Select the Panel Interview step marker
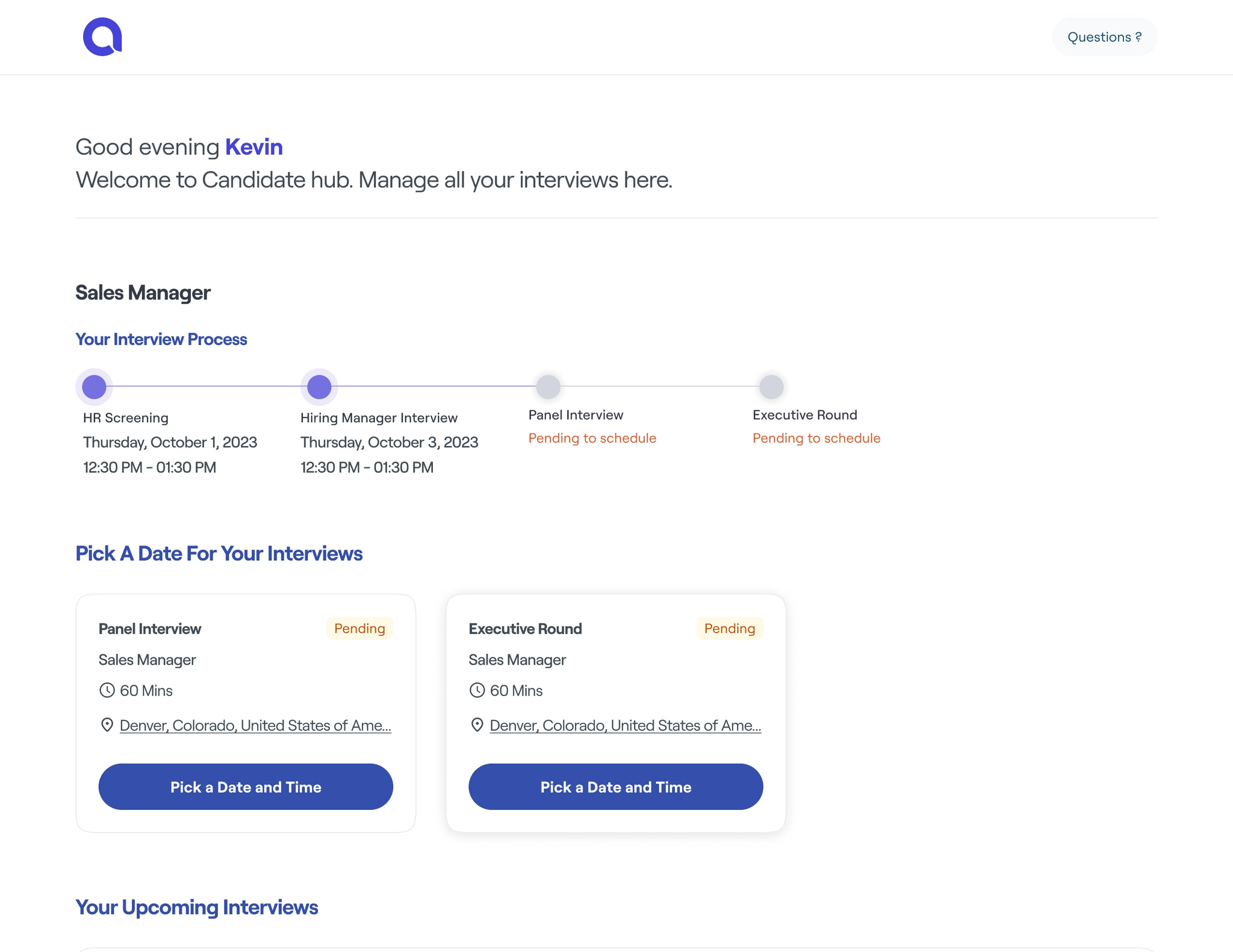Image resolution: width=1233 pixels, height=952 pixels. pyautogui.click(x=548, y=387)
